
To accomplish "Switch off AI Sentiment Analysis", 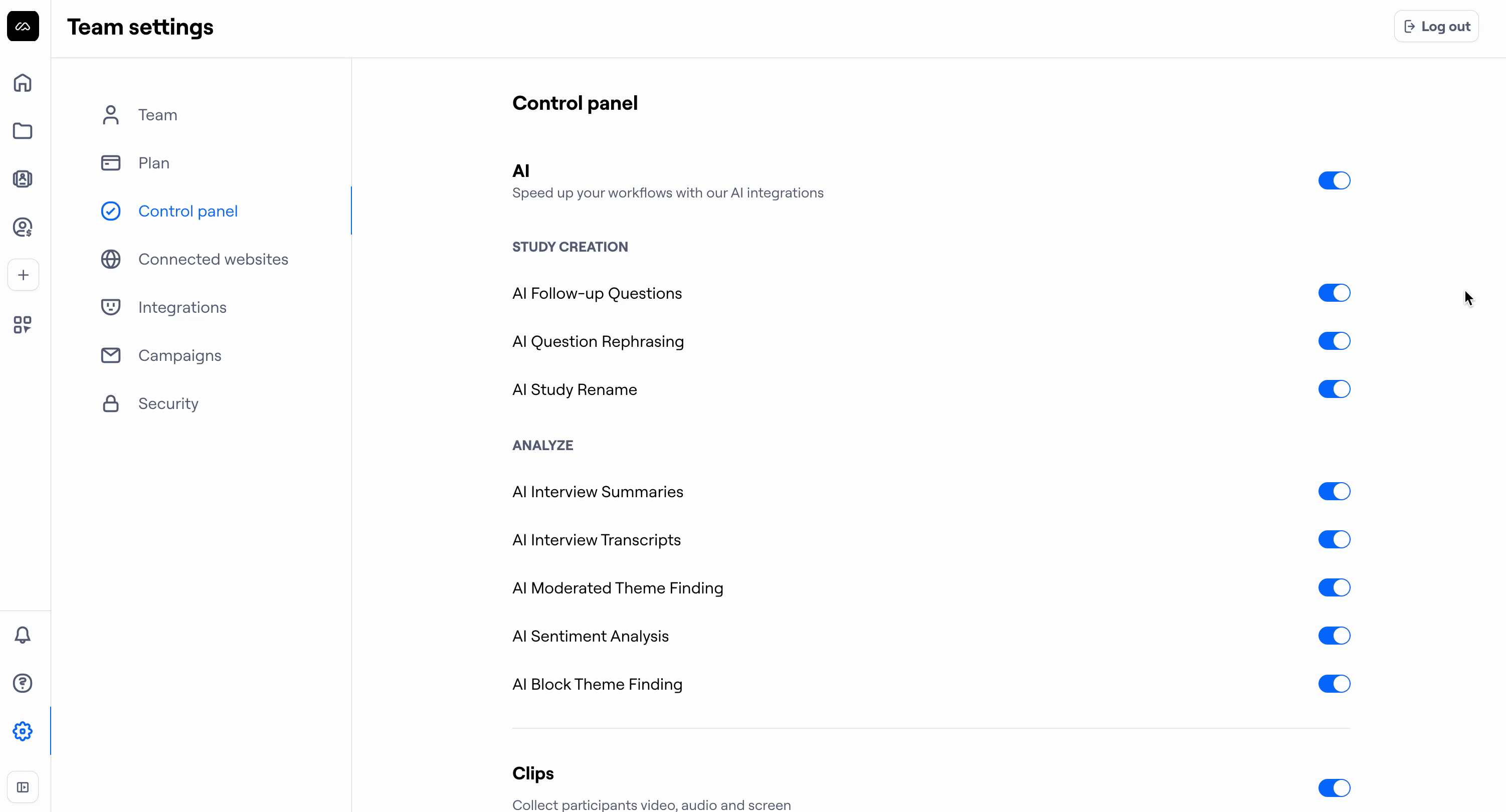I will point(1334,636).
